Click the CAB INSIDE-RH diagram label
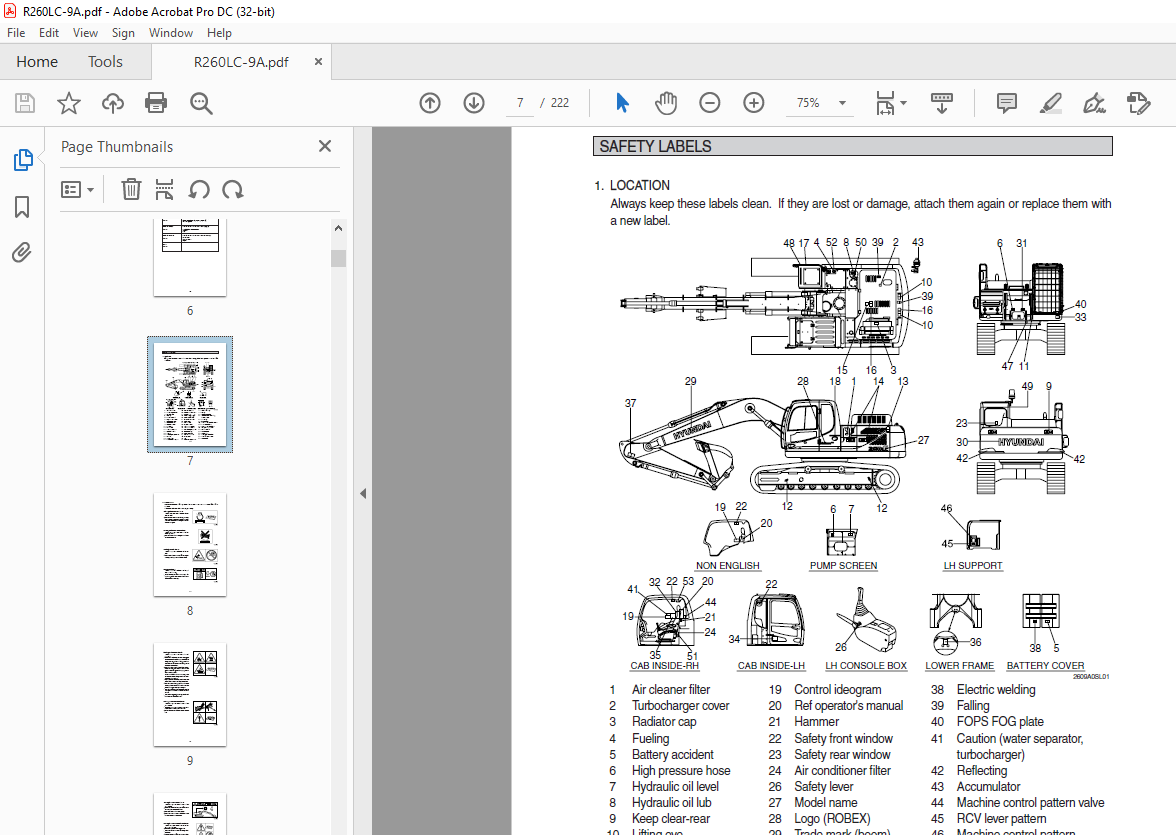 (x=664, y=665)
